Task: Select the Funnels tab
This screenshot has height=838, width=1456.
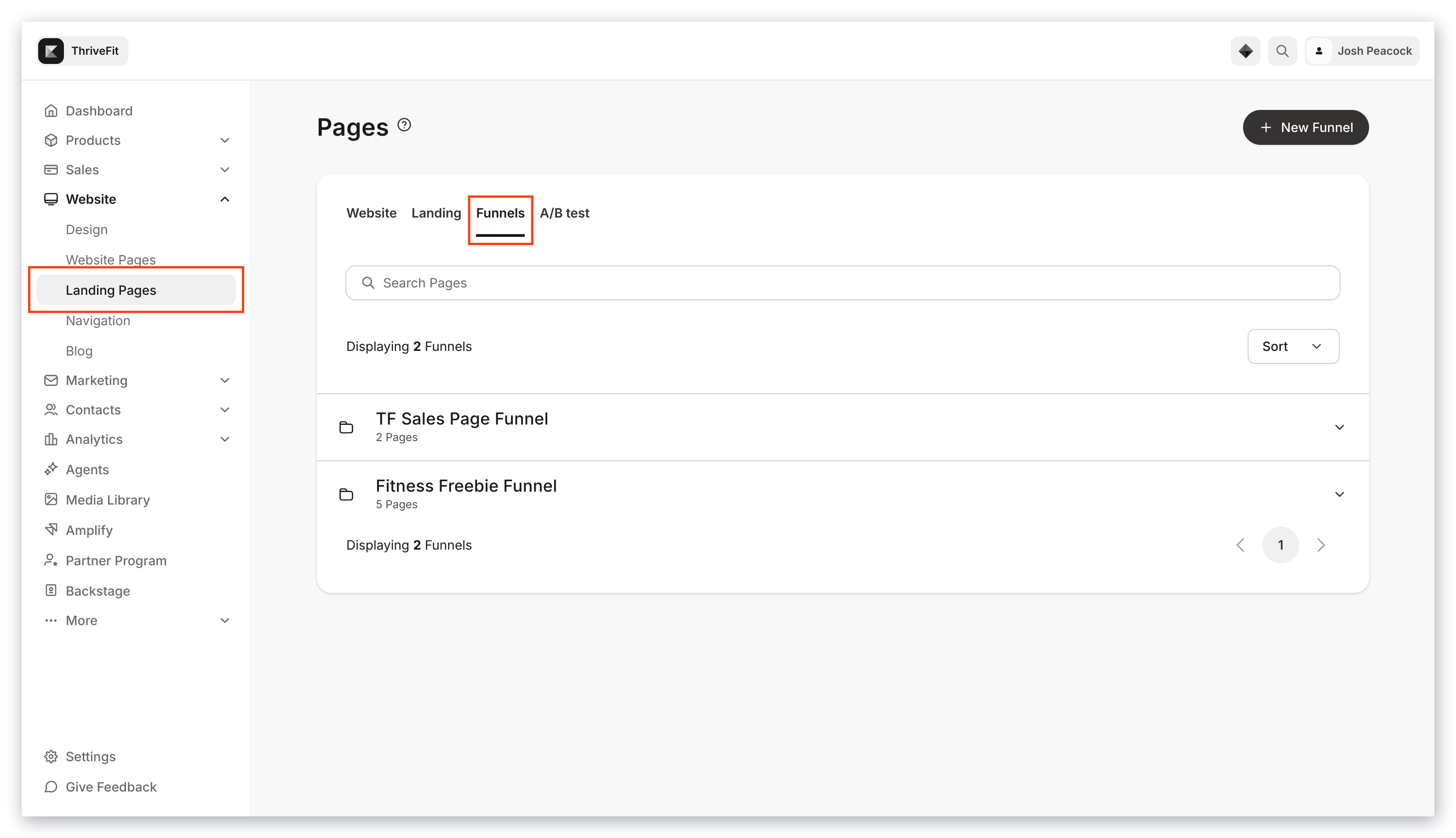Action: 499,213
